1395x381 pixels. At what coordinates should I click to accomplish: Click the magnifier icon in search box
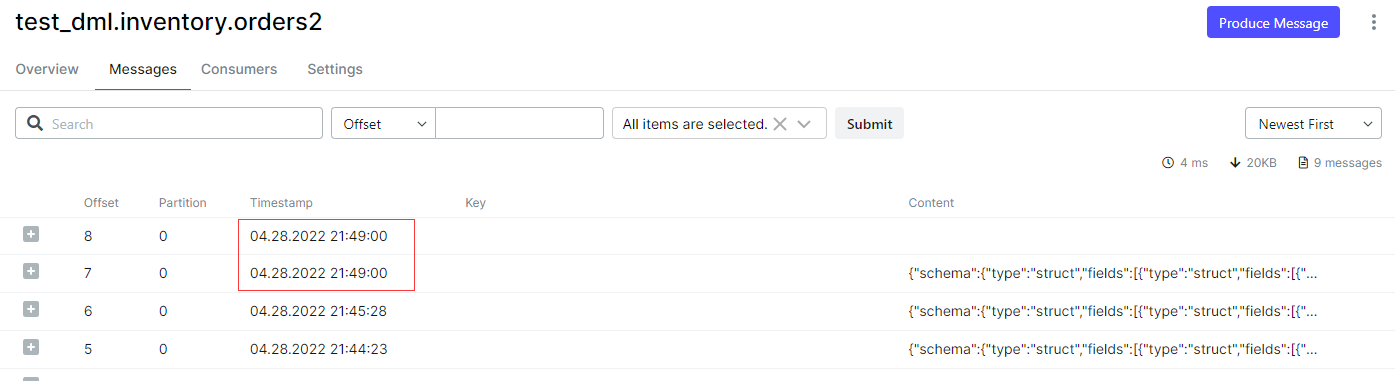[35, 124]
